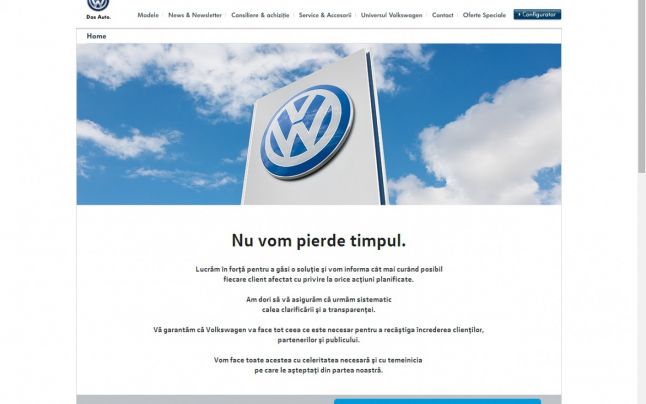Open the Contact page
The image size is (646, 404).
pyautogui.click(x=442, y=15)
